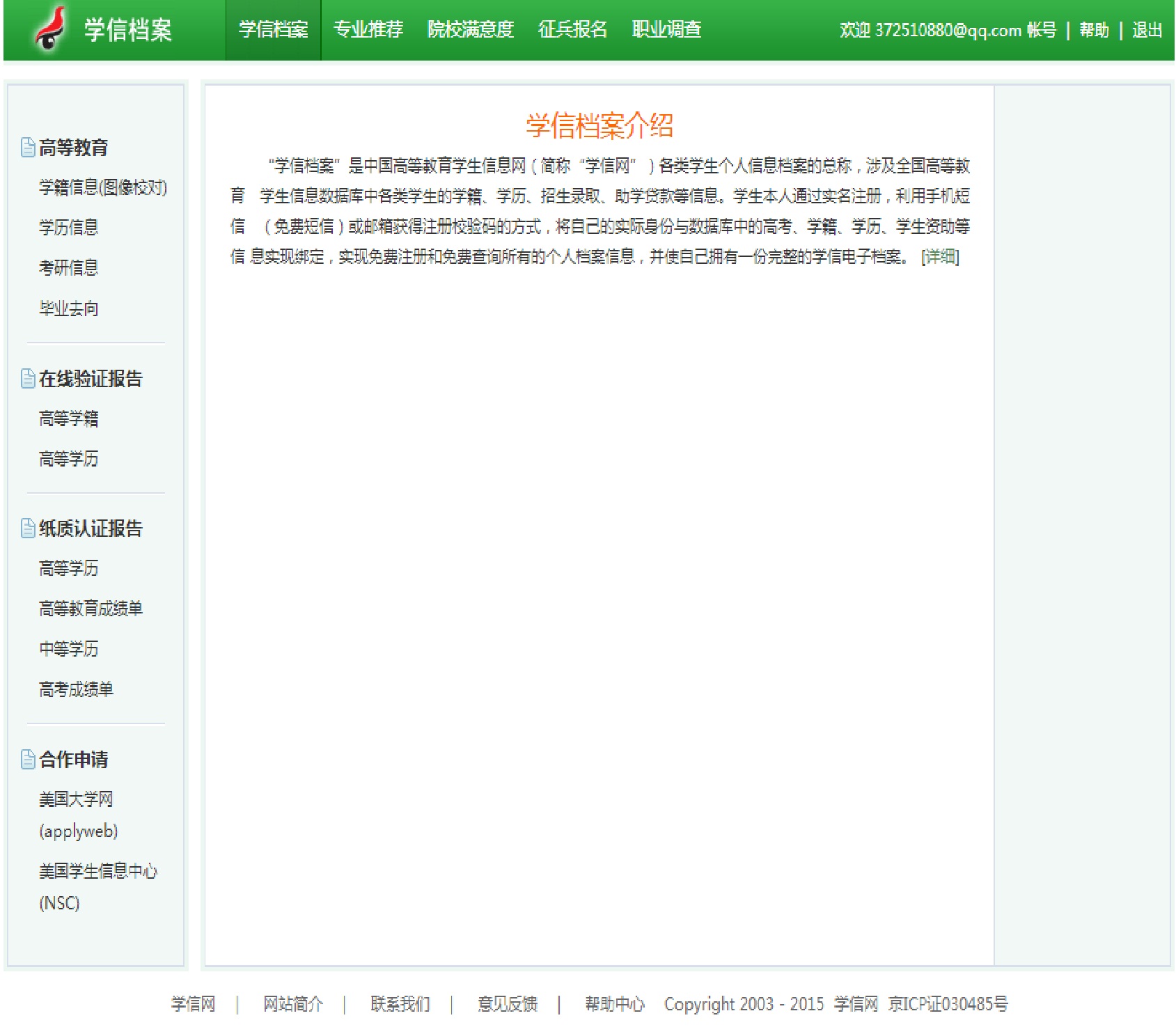This screenshot has width=1176, height=1034.
Task: Open 美国学生信息中心 (NSC) link
Action: click(98, 887)
